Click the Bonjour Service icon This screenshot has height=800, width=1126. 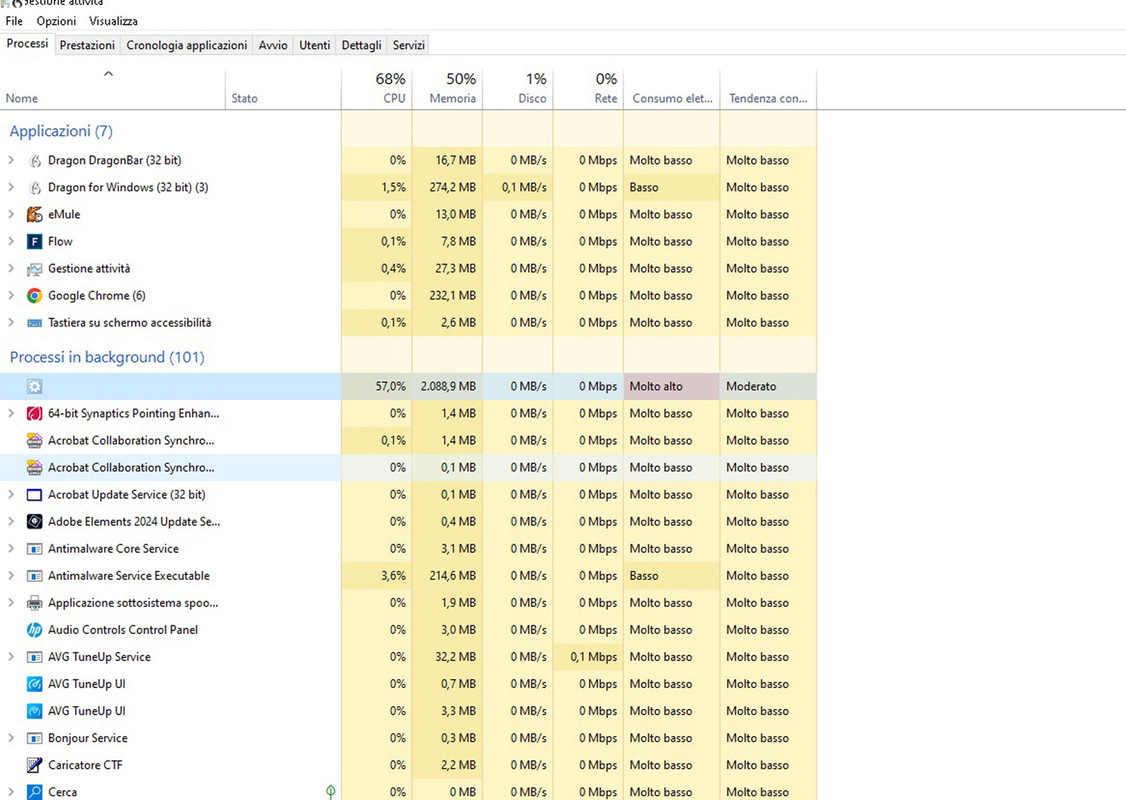pyautogui.click(x=34, y=738)
